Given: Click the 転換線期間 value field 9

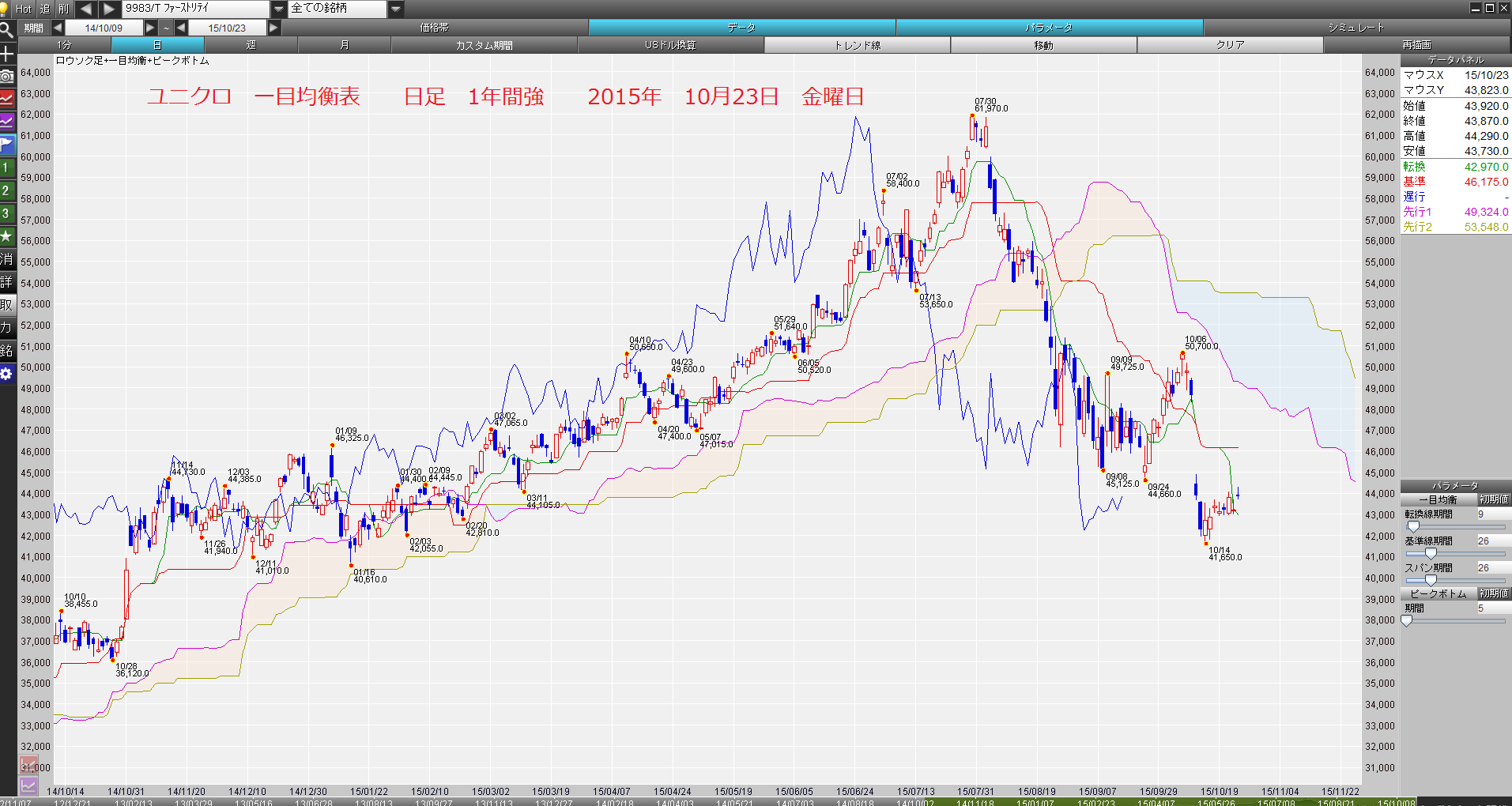Looking at the screenshot, I should pos(1493,514).
